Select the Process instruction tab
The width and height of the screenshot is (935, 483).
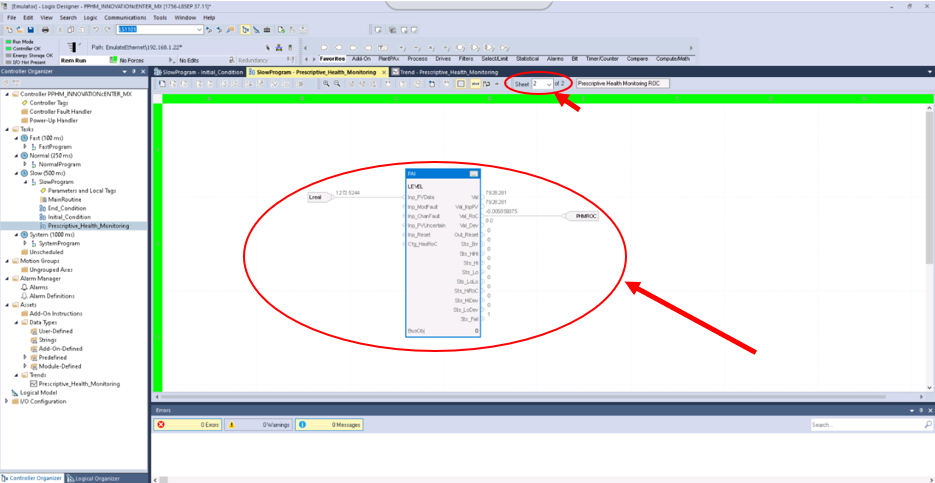click(417, 59)
